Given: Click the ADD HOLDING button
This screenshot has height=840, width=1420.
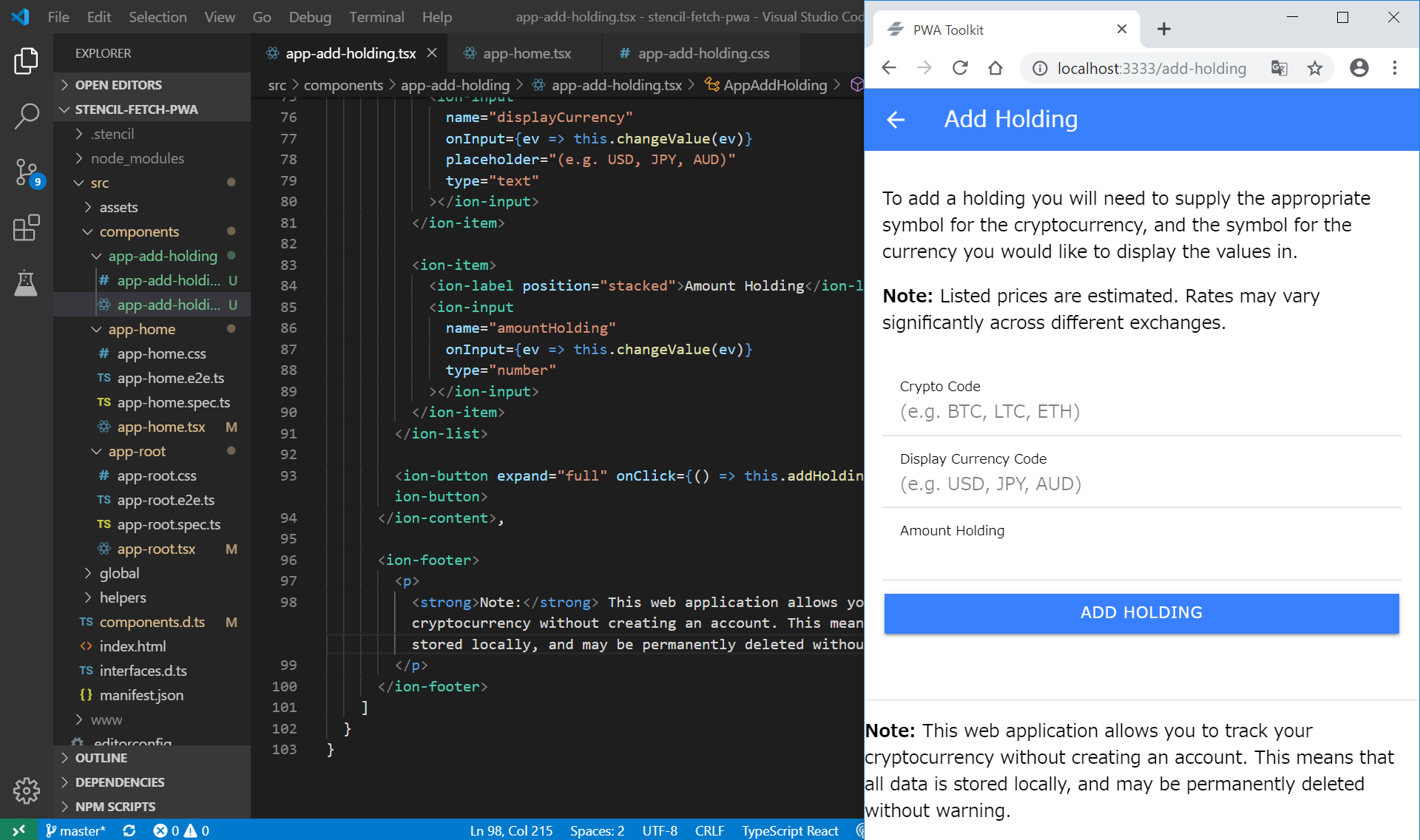Looking at the screenshot, I should [x=1141, y=612].
